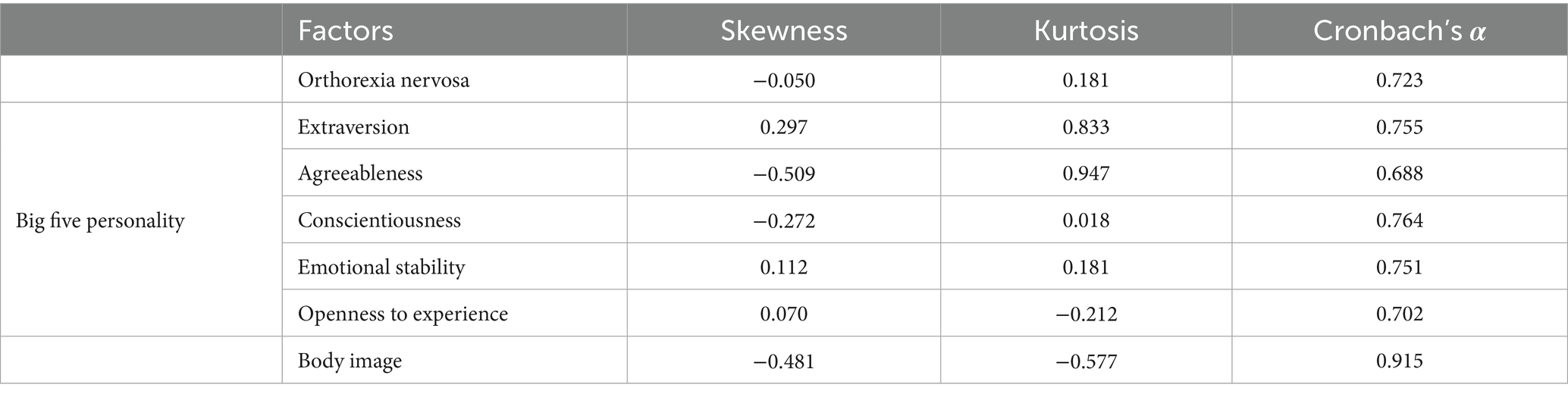This screenshot has height=397, width=1568.
Task: Click Openness kurtosis value −0.212
Action: click(x=1086, y=314)
